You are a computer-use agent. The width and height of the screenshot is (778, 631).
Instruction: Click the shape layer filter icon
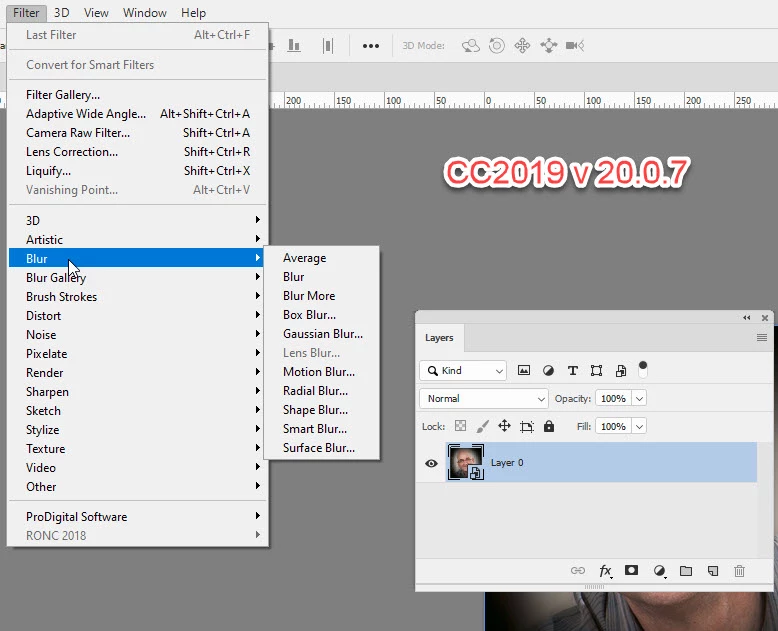[x=596, y=371]
